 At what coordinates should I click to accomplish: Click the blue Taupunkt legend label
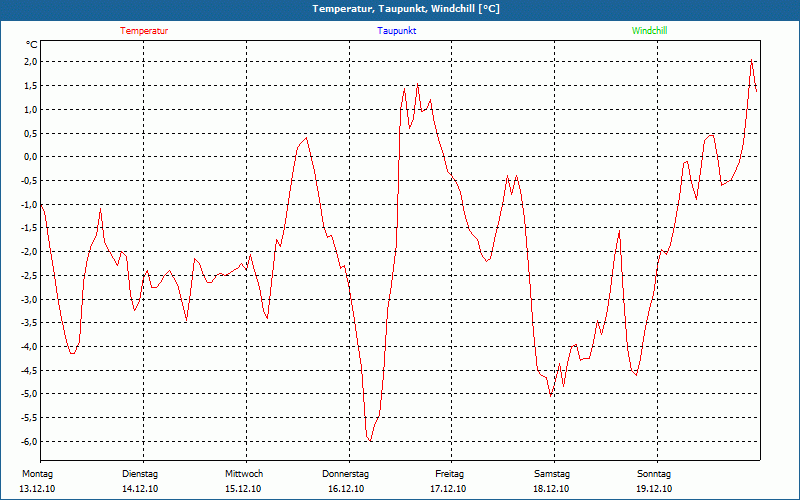pos(396,31)
